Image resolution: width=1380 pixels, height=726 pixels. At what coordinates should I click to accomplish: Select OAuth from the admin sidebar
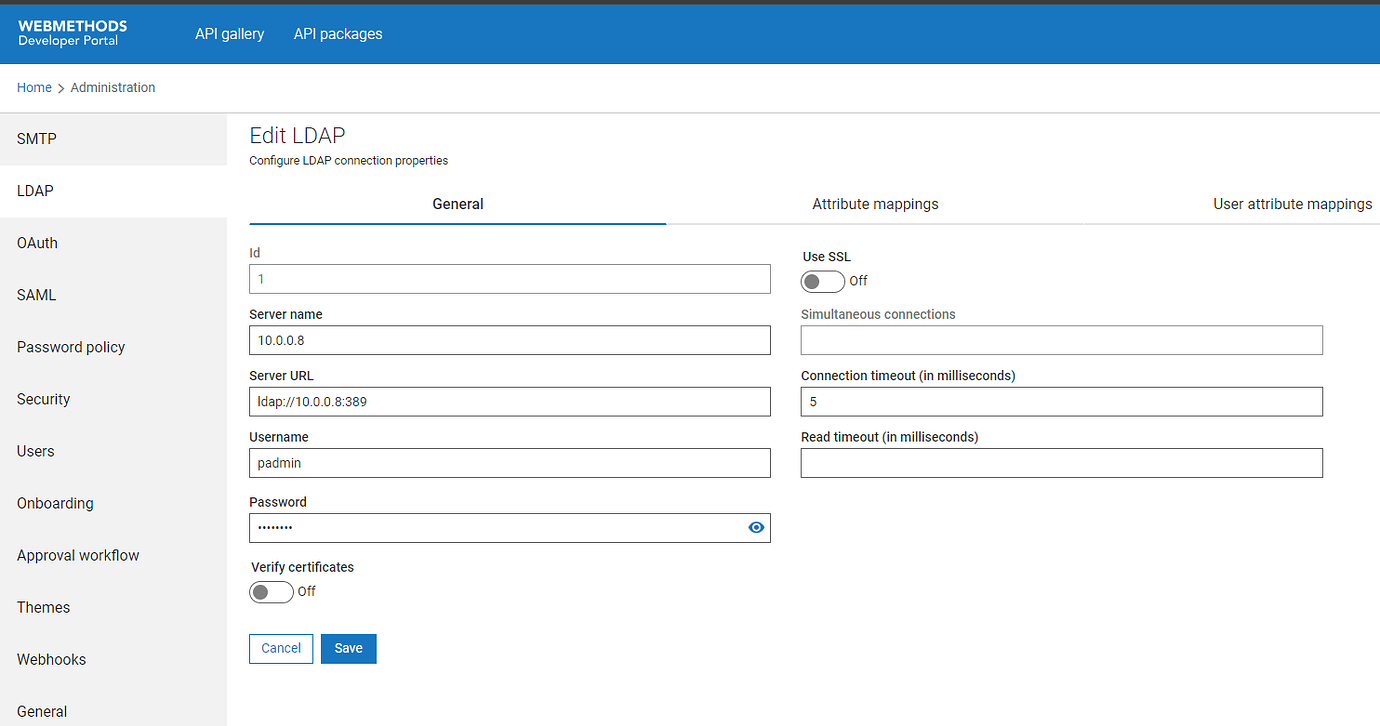coord(37,243)
